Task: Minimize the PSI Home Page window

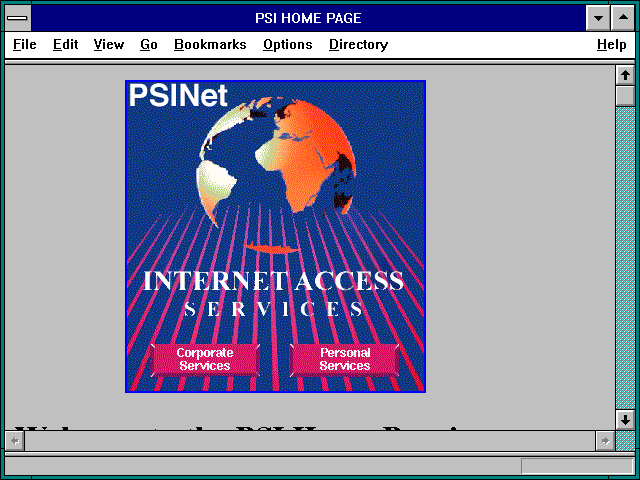Action: (x=598, y=18)
